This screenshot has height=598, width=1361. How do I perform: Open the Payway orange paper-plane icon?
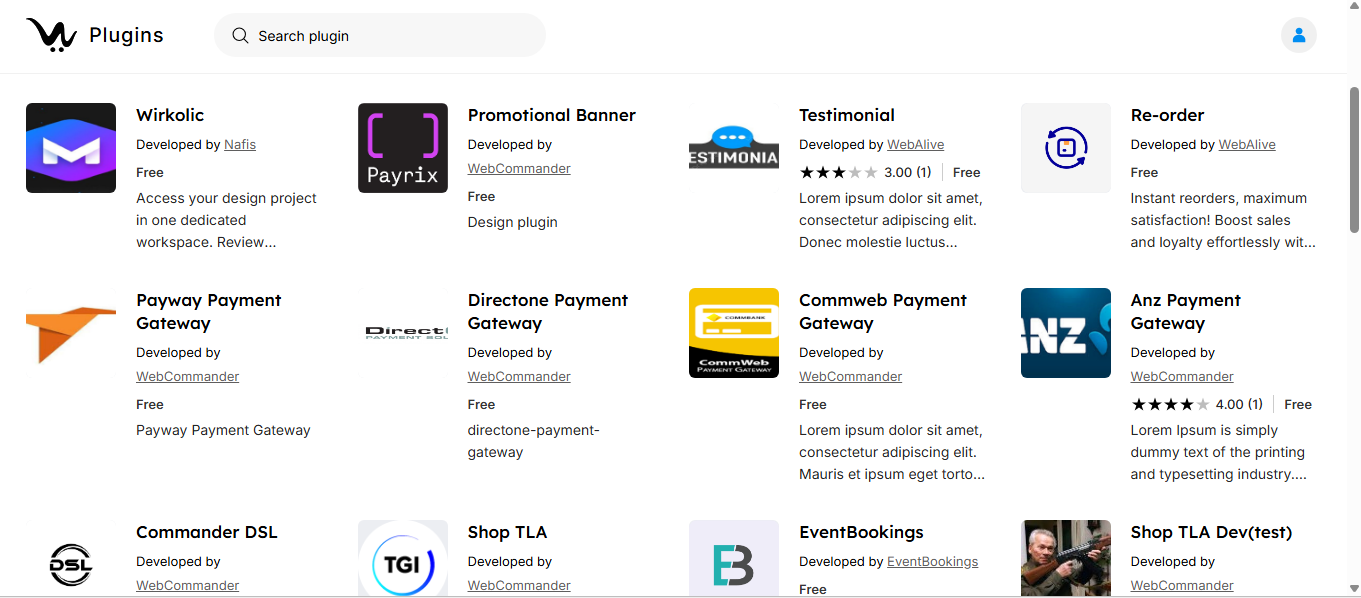(x=71, y=333)
